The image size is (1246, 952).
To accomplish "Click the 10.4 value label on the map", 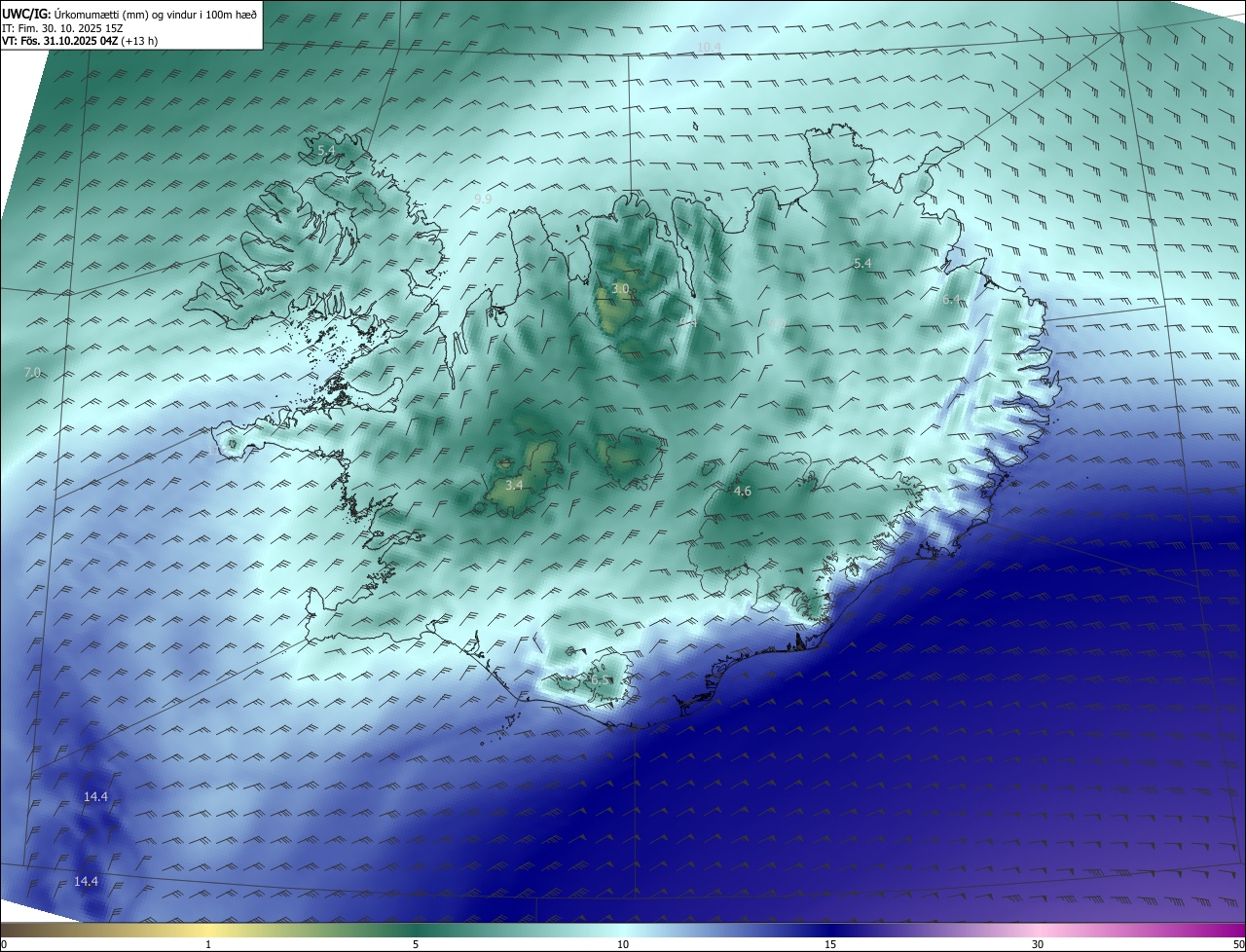I will point(709,47).
